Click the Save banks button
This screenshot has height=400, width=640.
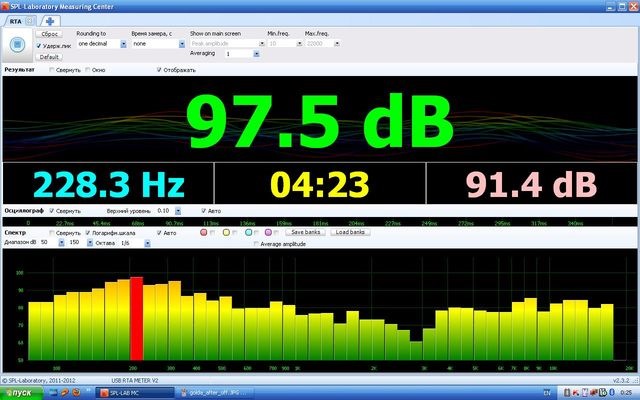[305, 232]
